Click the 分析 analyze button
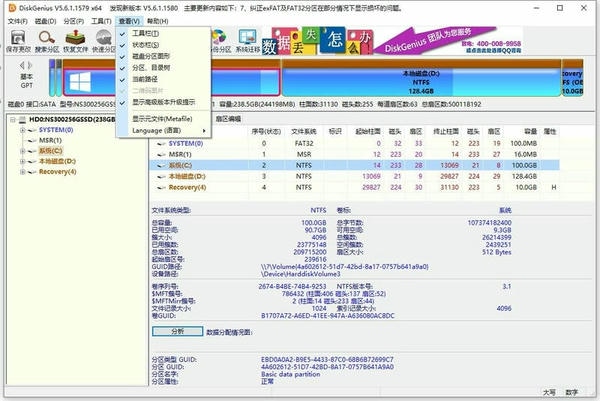This screenshot has height=401, width=600. click(x=178, y=331)
